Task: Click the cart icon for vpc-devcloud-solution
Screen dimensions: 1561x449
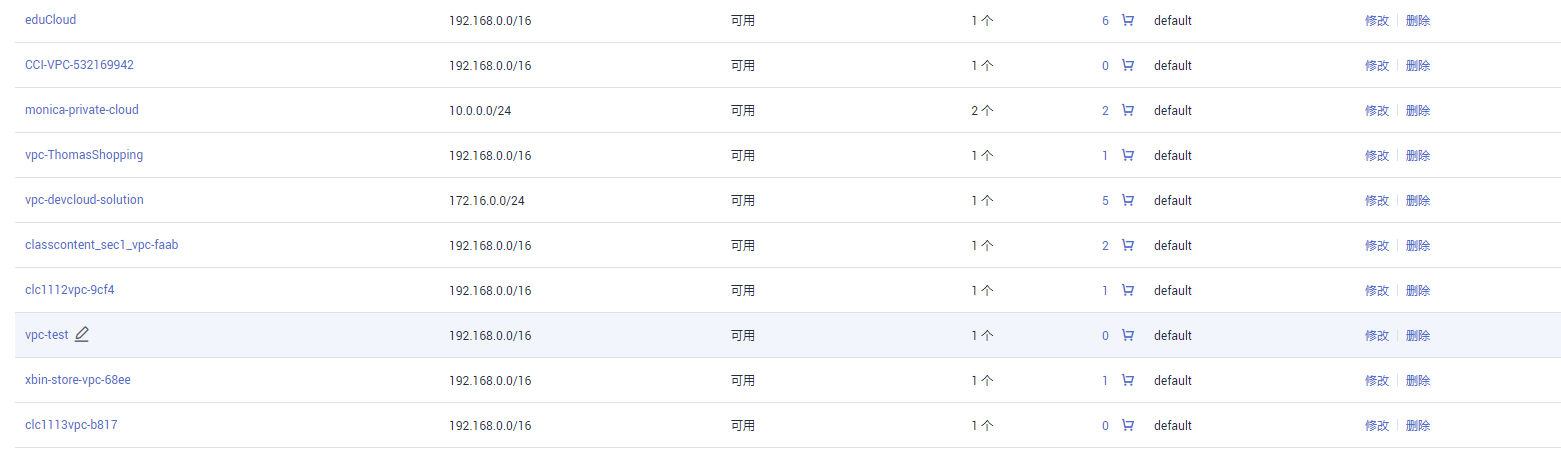Action: tap(1128, 200)
